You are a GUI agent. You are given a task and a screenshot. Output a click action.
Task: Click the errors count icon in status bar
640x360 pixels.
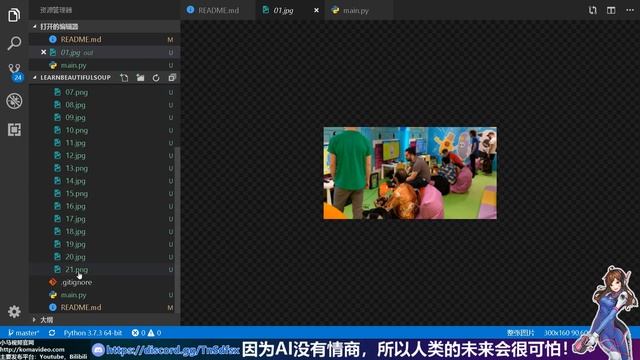point(138,333)
